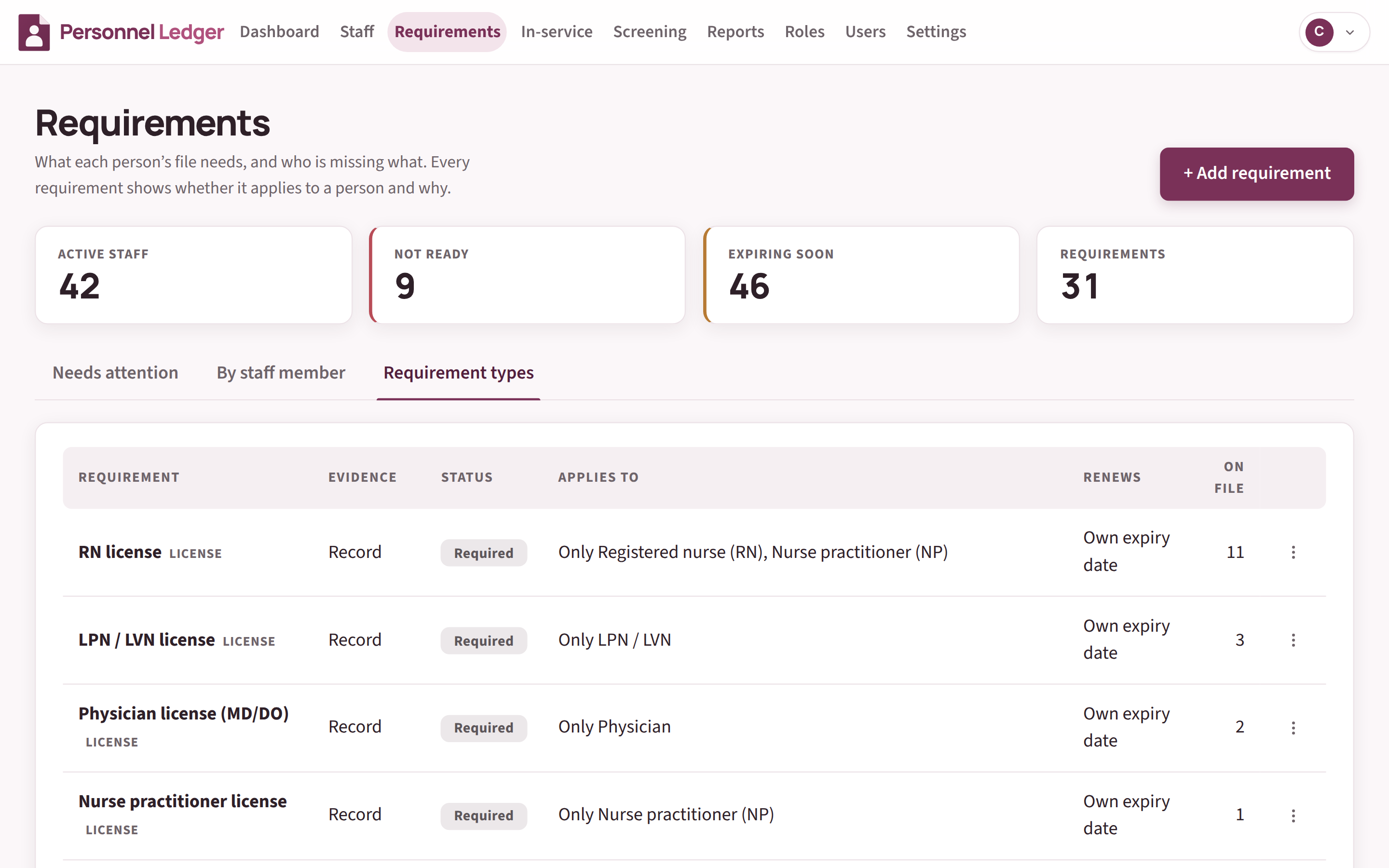Navigate to Screening
Image resolution: width=1389 pixels, height=868 pixels.
pos(650,31)
